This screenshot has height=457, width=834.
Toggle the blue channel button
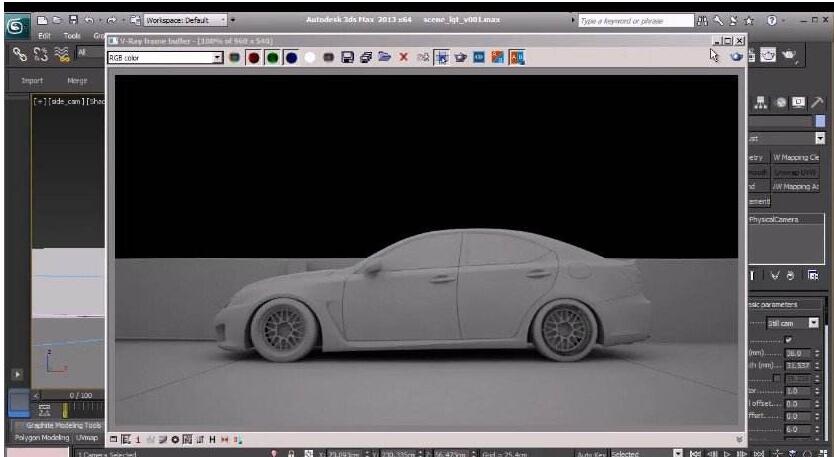pos(290,58)
